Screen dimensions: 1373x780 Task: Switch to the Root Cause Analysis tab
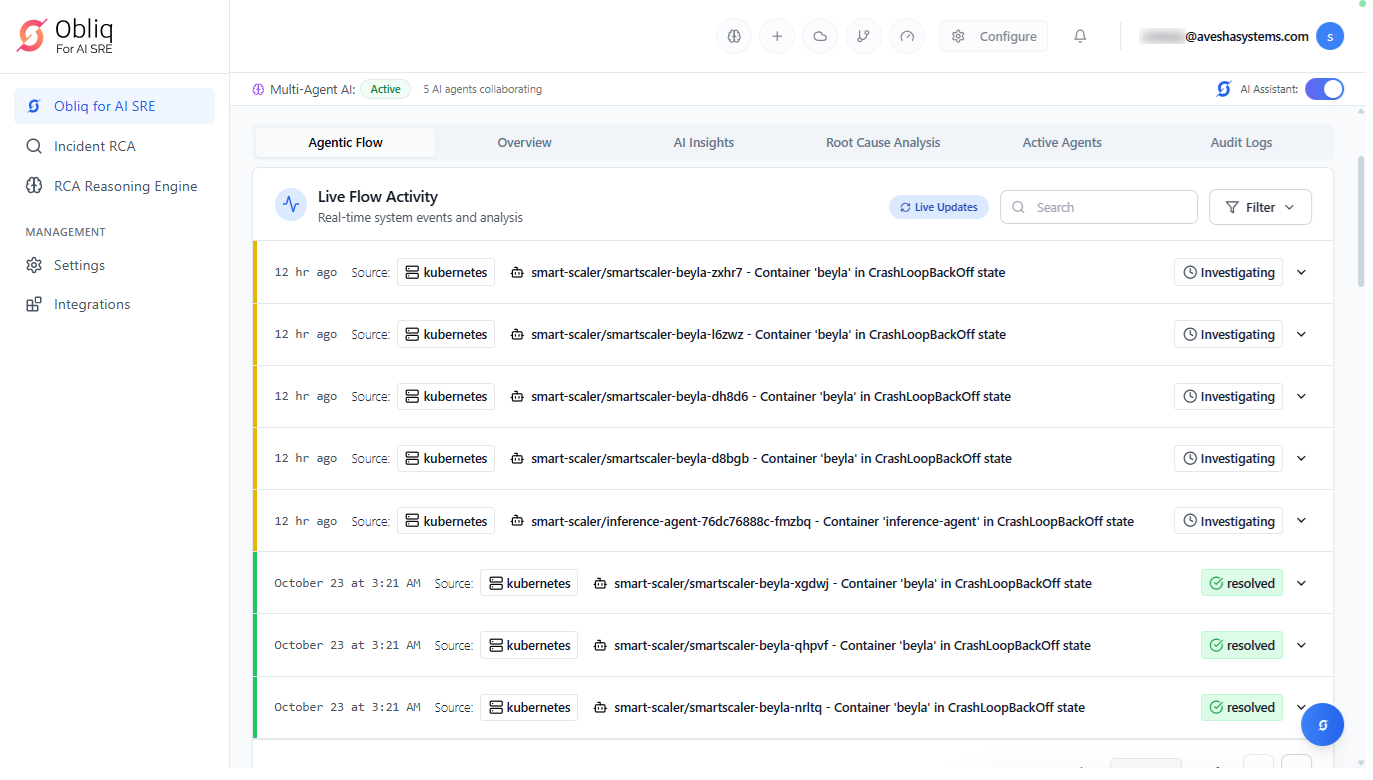pyautogui.click(x=882, y=143)
